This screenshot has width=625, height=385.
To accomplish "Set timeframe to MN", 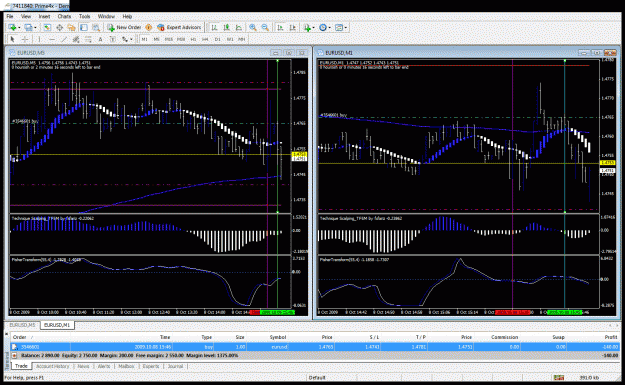I will 242,39.
